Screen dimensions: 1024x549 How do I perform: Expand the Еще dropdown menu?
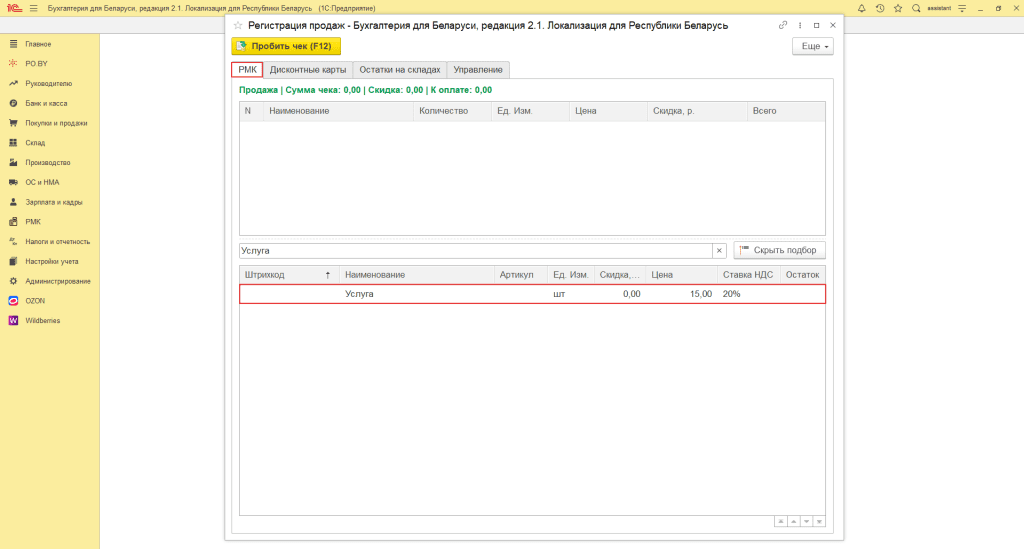tap(812, 46)
